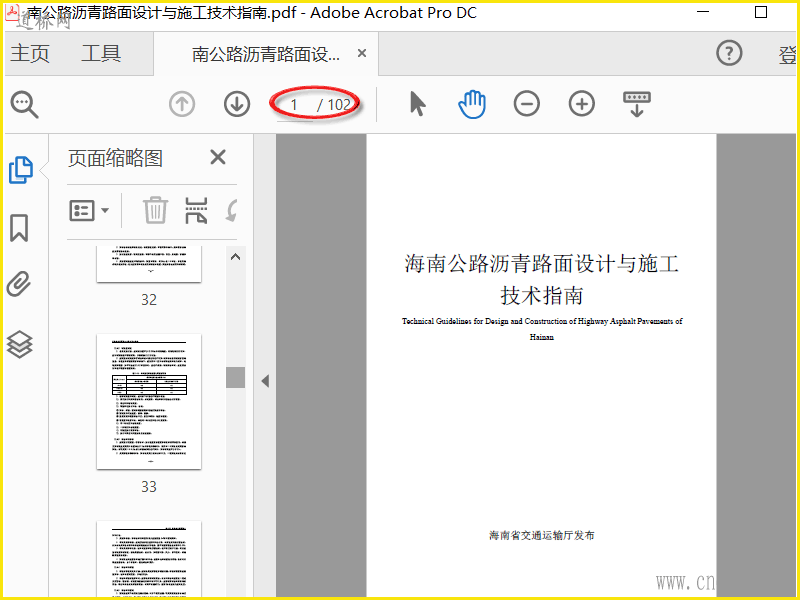Select page 32 thumbnail
Viewport: 800px width, 600px height.
click(149, 264)
